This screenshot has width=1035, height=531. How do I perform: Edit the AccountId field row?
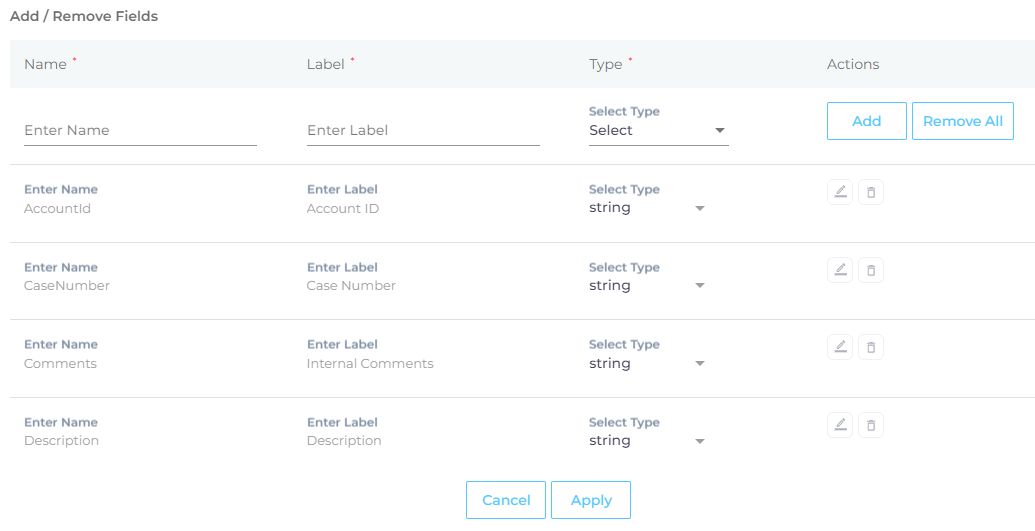840,192
